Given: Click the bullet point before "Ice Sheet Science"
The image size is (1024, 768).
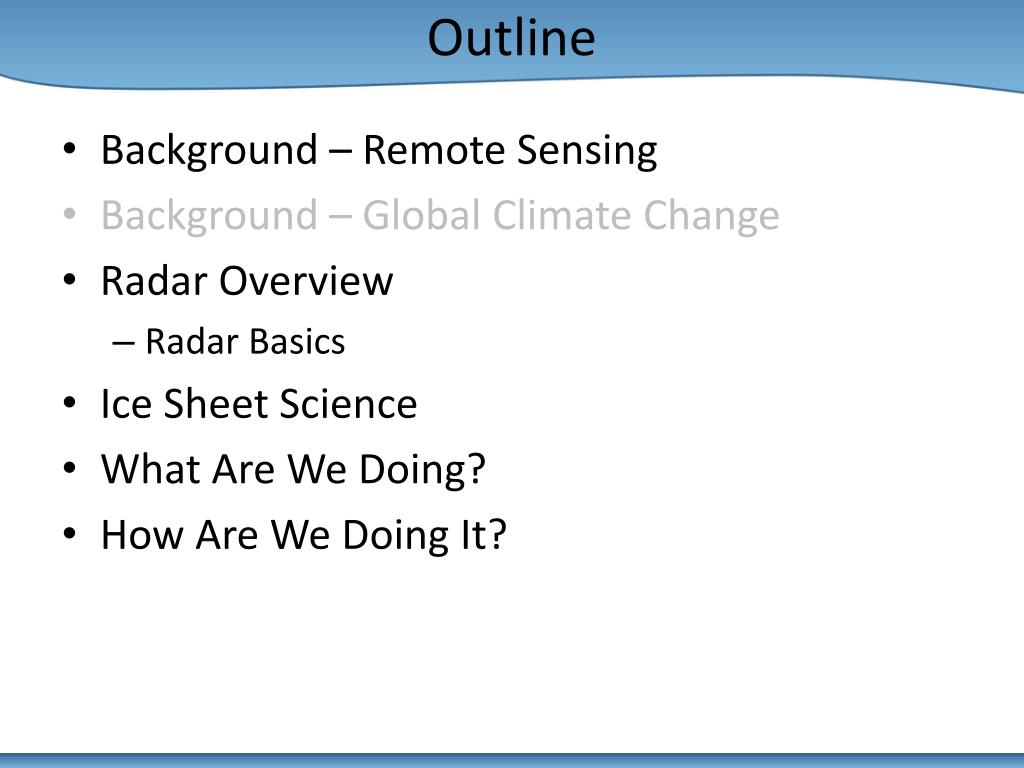Looking at the screenshot, I should click(68, 406).
